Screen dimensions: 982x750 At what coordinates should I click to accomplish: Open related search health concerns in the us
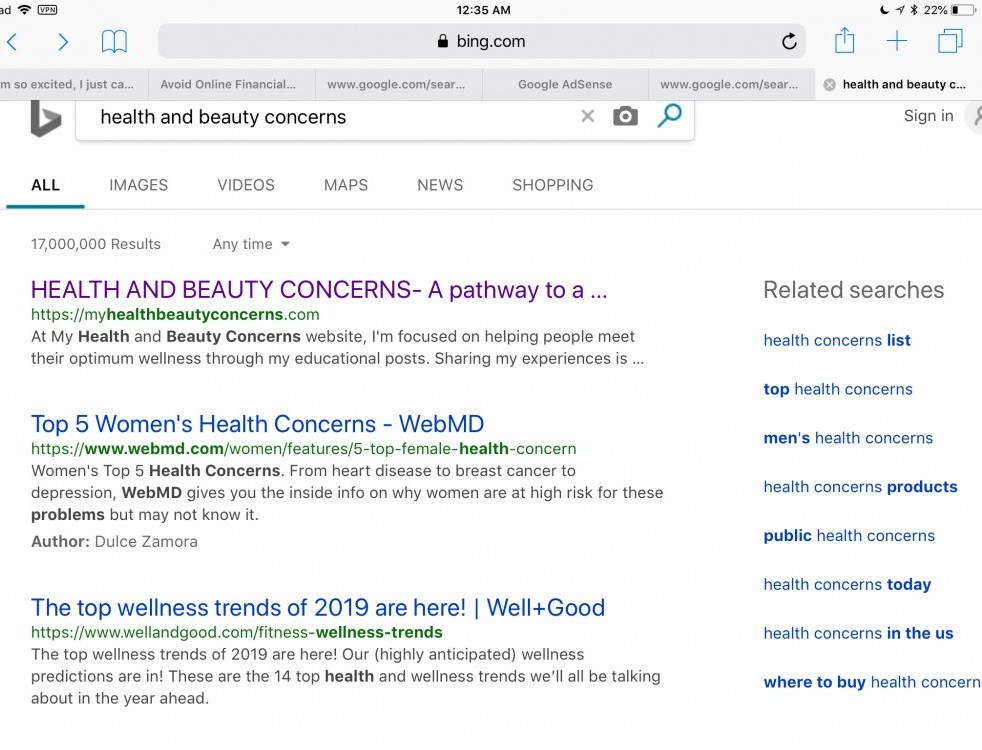click(x=858, y=634)
